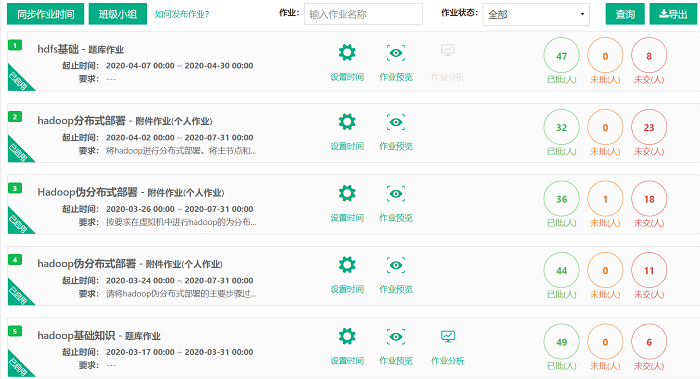Follow the 如何发布作业? link
The height and width of the screenshot is (379, 700).
coord(182,14)
